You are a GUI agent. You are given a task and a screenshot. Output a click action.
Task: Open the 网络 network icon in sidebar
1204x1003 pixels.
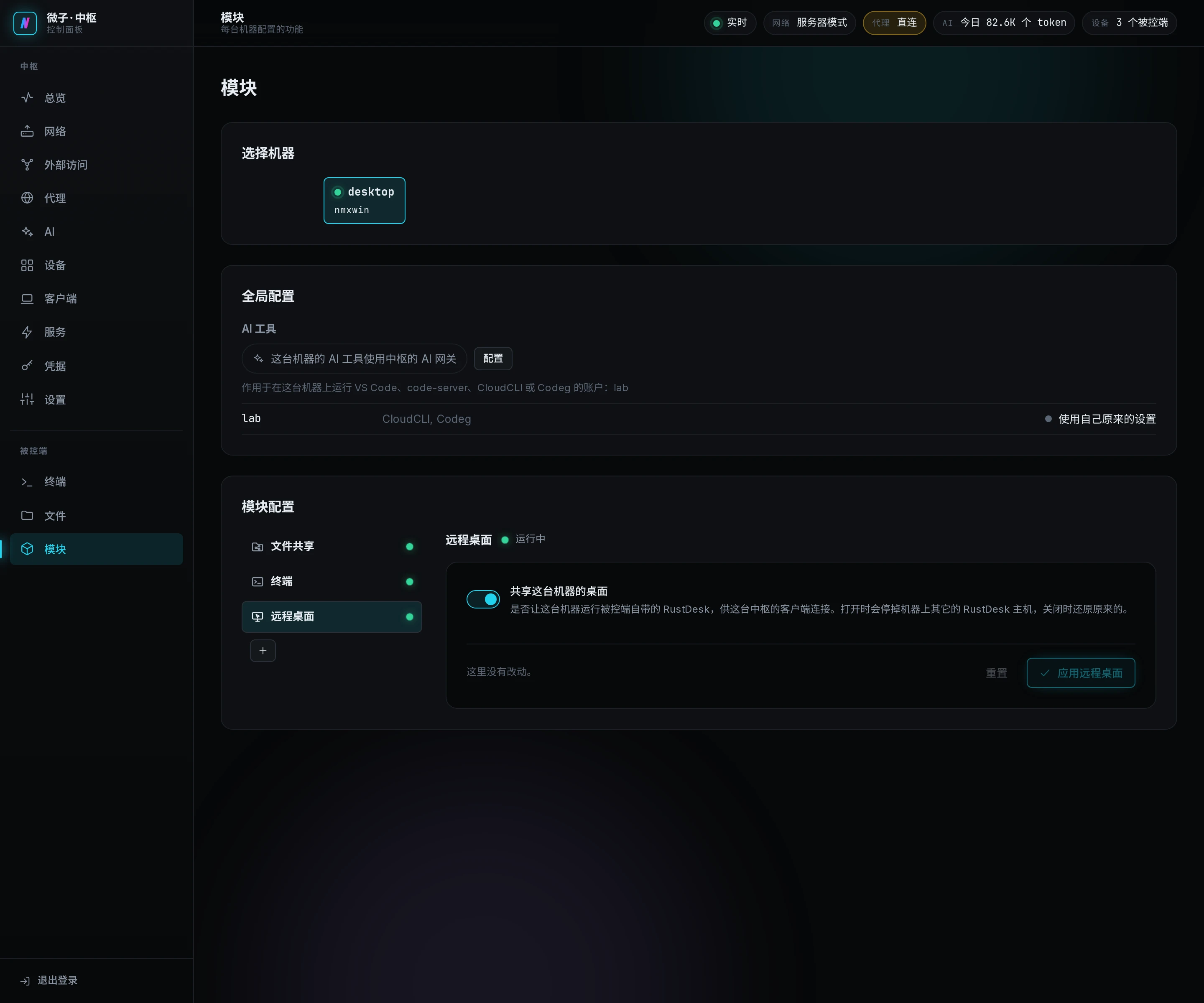click(x=27, y=131)
